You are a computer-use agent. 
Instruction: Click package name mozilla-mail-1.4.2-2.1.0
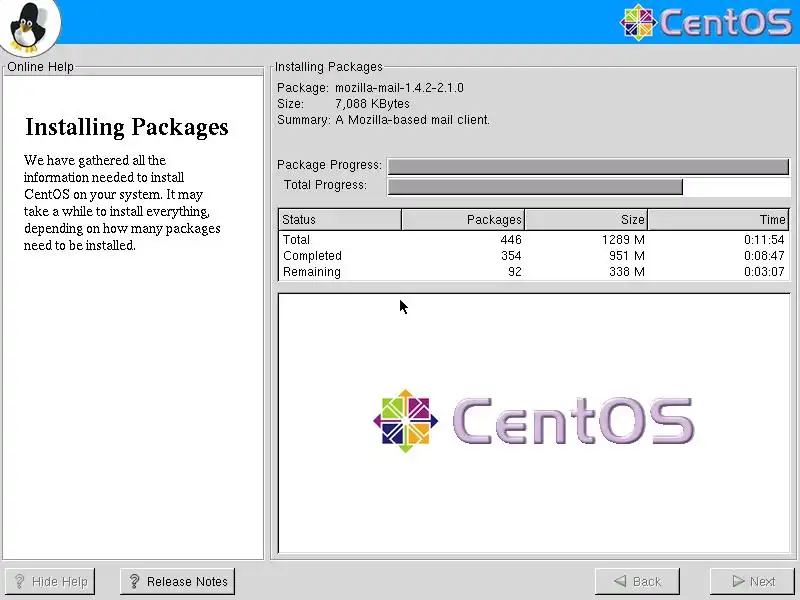[x=399, y=88]
